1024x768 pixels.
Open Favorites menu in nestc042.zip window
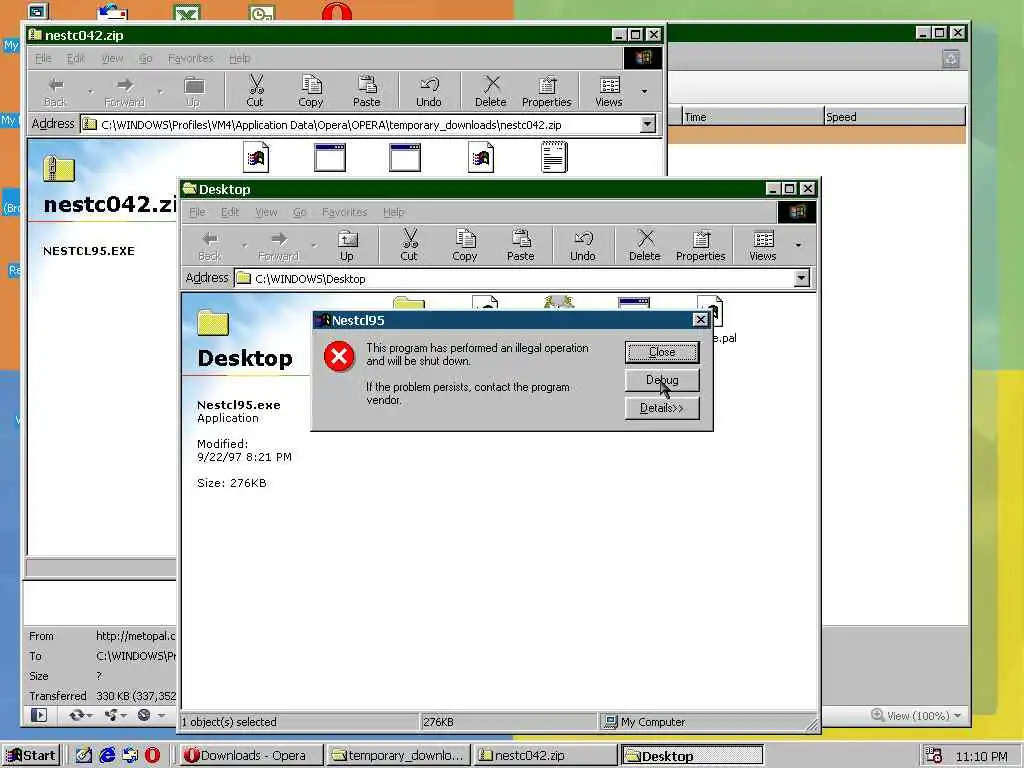191,58
